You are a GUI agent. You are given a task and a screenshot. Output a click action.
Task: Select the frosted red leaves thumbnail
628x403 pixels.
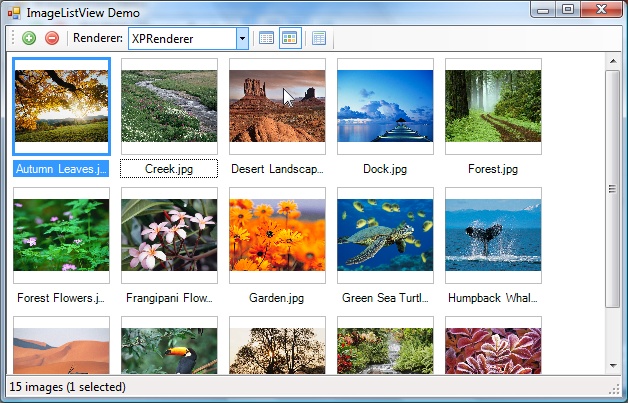pos(493,345)
